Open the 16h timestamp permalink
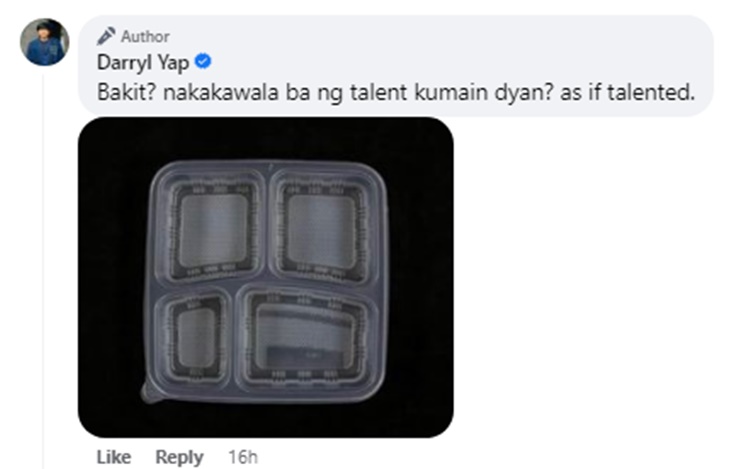Image resolution: width=750 pixels, height=469 pixels. (x=243, y=457)
